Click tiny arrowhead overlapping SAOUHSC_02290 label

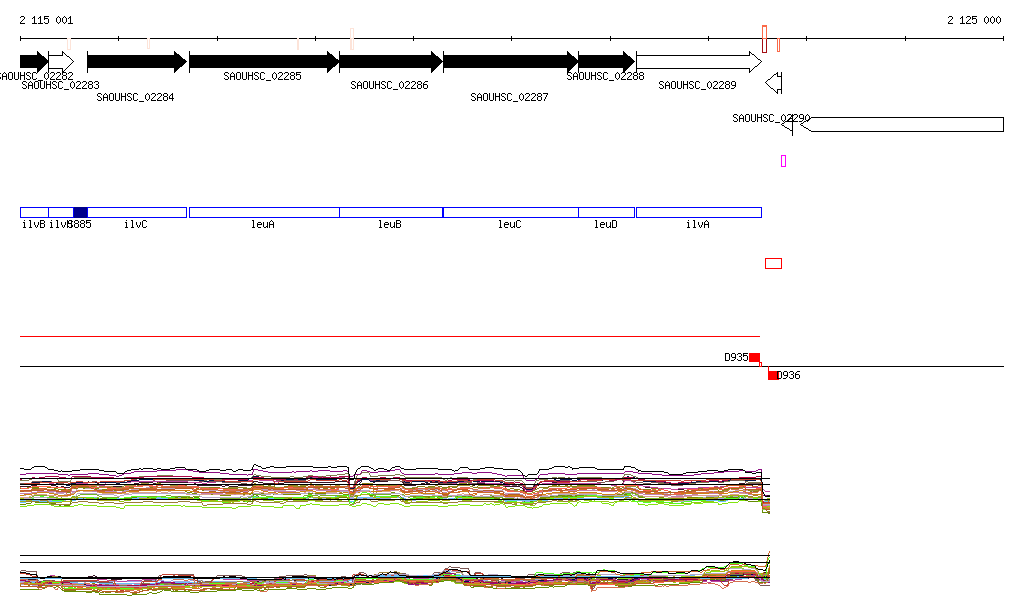coord(788,124)
